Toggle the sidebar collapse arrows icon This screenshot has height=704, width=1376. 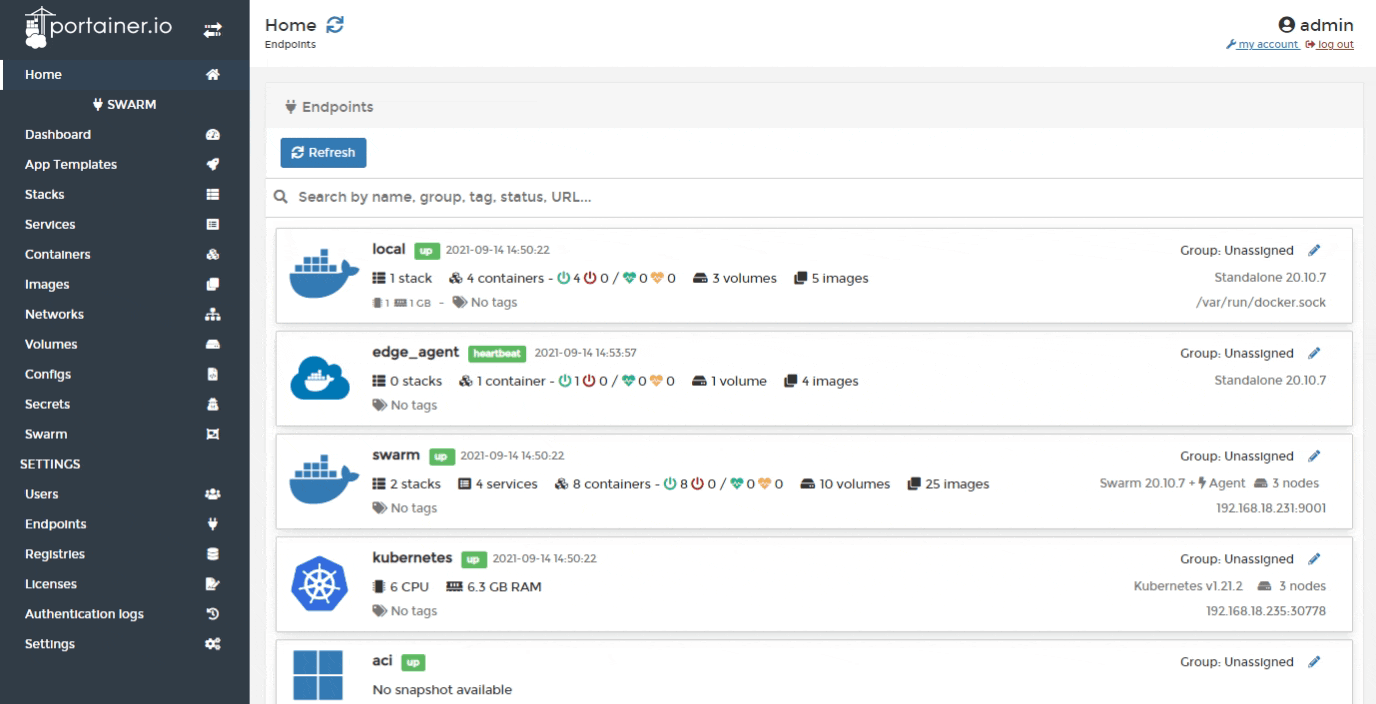point(212,31)
